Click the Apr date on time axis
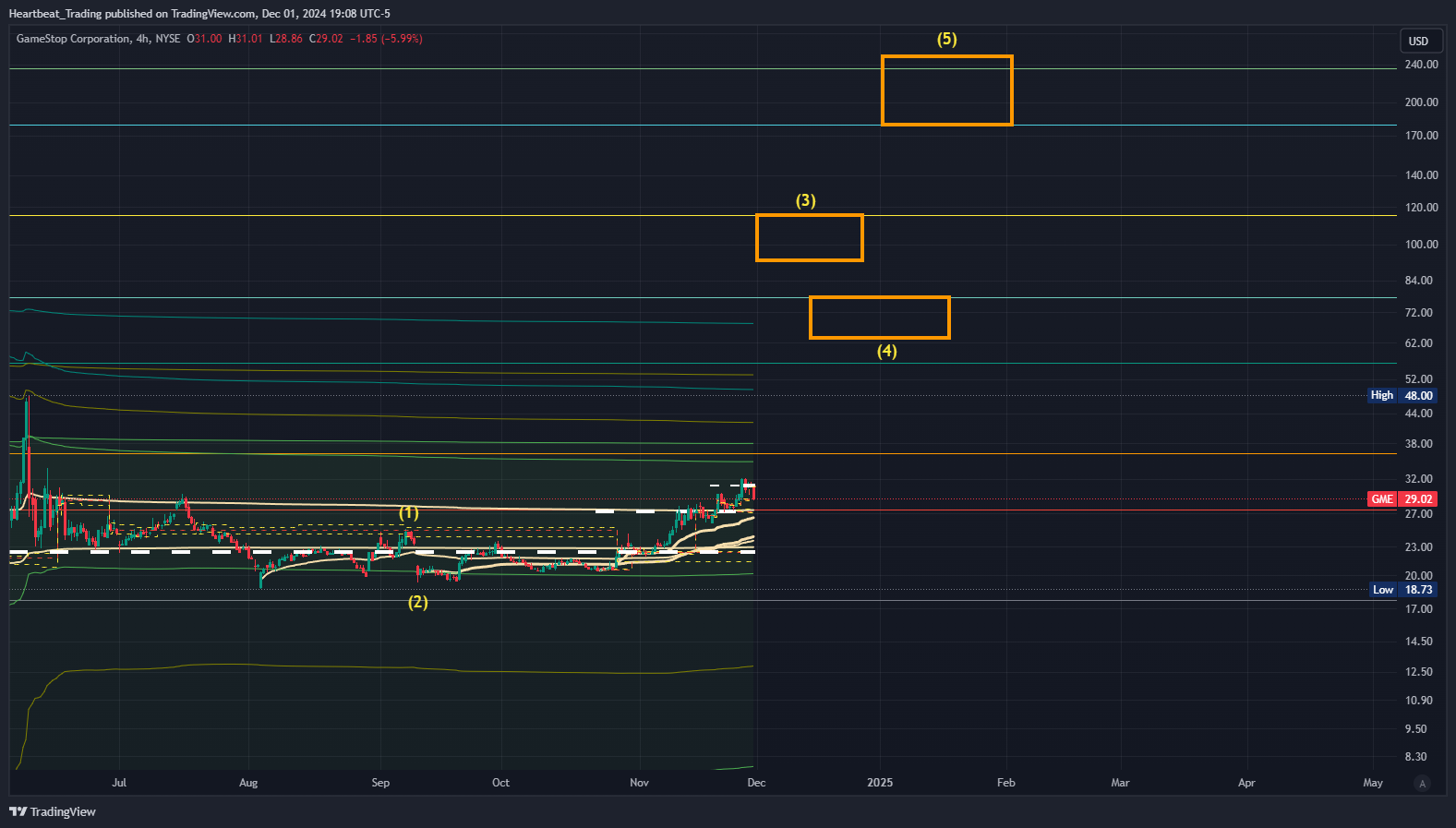 click(x=1246, y=783)
